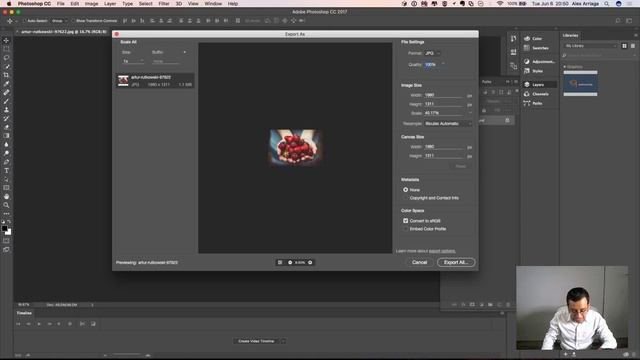This screenshot has height=360, width=640.
Task: Select the Move tool
Action: click(6, 40)
